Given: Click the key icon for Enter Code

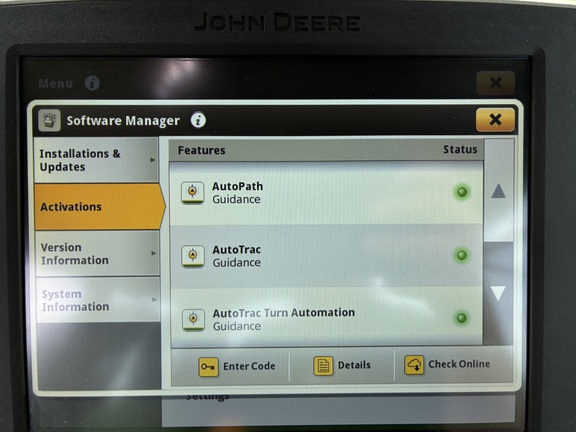Looking at the screenshot, I should pos(208,367).
